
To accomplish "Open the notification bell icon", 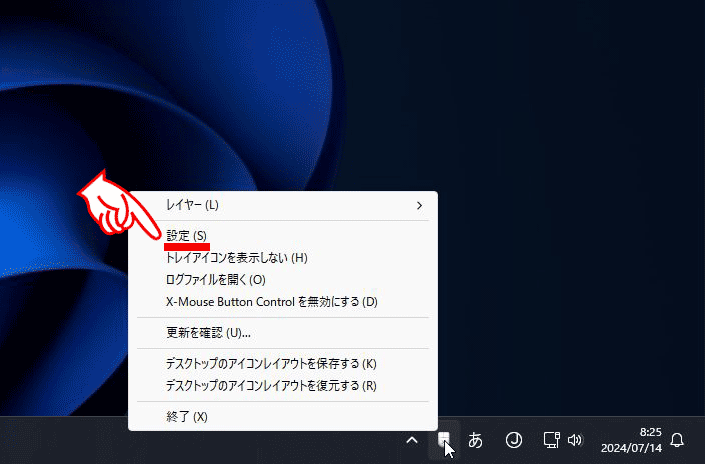I will coord(677,440).
